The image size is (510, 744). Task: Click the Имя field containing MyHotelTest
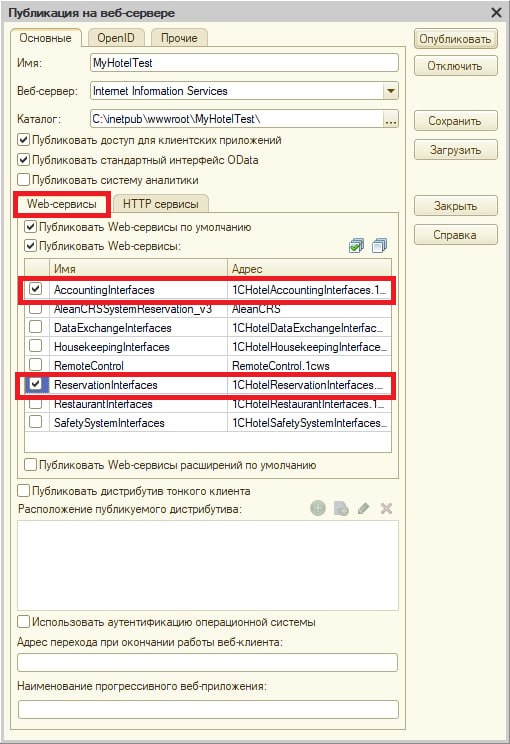coord(244,63)
